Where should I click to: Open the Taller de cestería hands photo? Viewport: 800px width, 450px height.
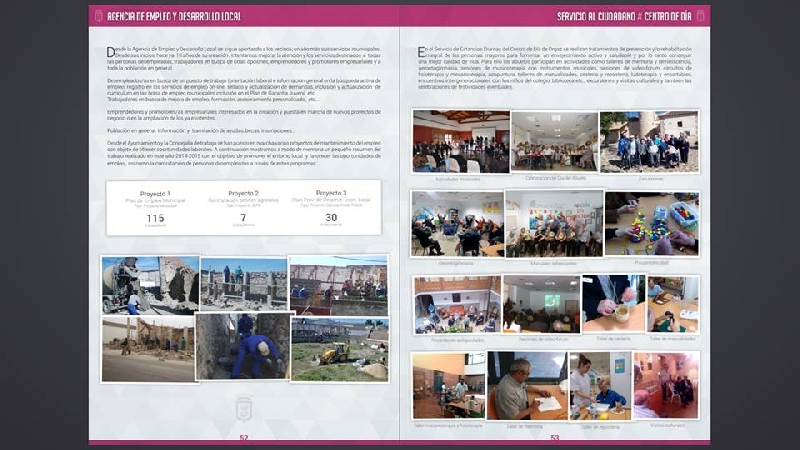click(x=613, y=304)
